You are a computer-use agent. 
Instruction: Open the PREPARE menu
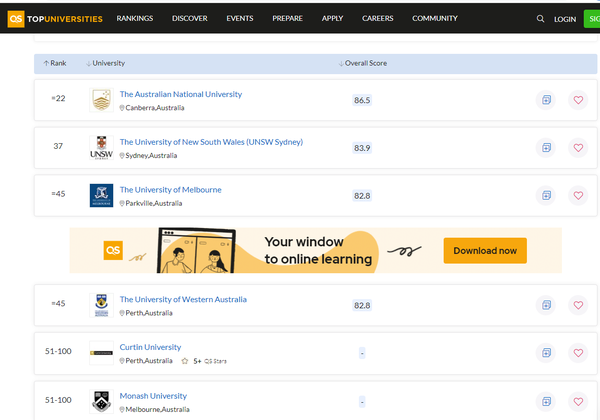click(287, 18)
